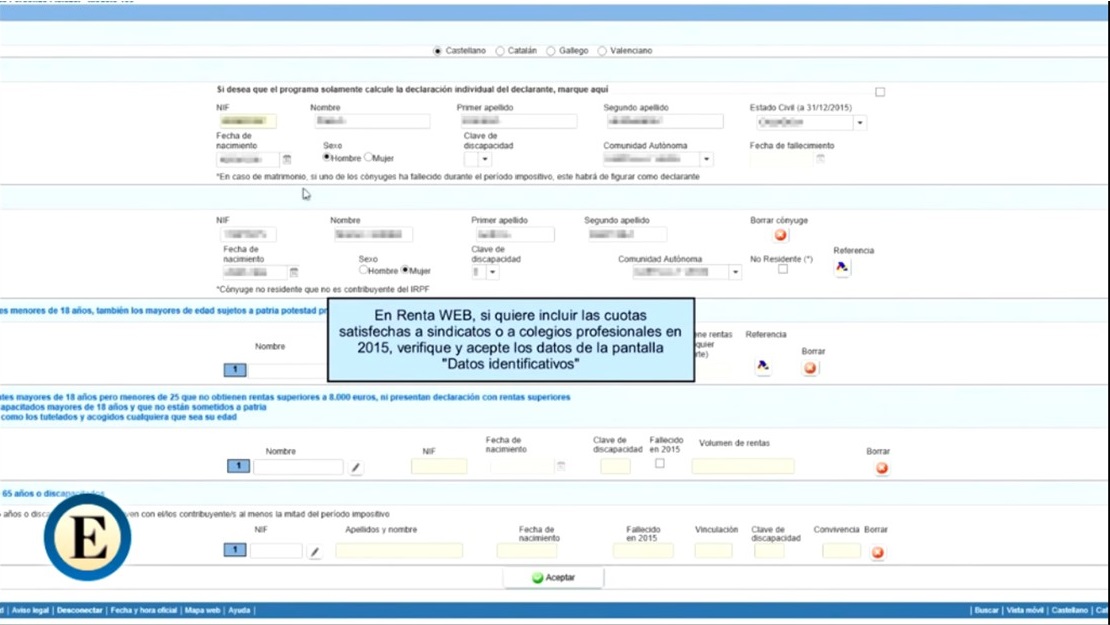Click the Desconectar footer link

coord(79,610)
